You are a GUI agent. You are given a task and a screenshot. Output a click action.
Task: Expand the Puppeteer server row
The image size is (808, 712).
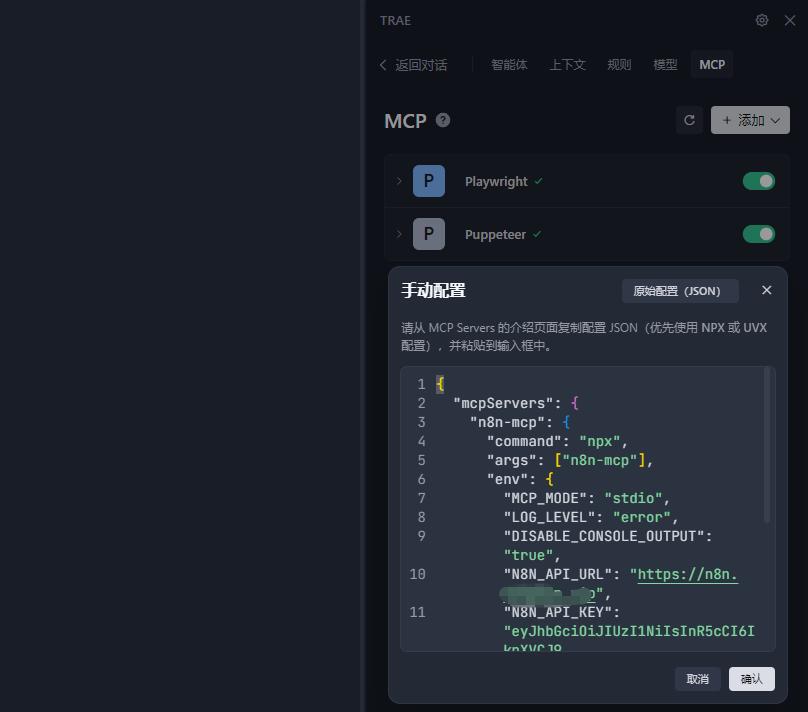coord(399,234)
